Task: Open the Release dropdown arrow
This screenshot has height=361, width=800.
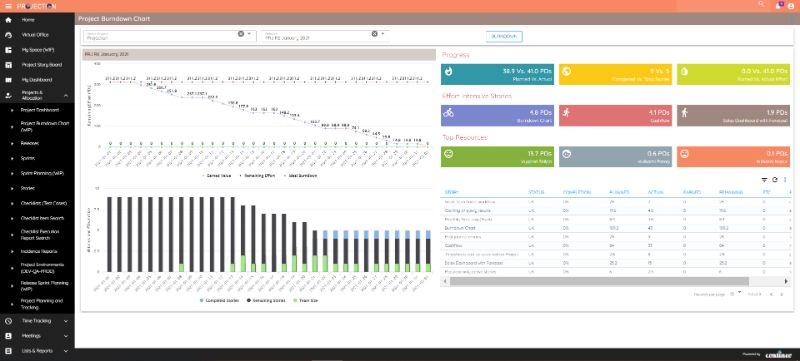Action: (383, 34)
